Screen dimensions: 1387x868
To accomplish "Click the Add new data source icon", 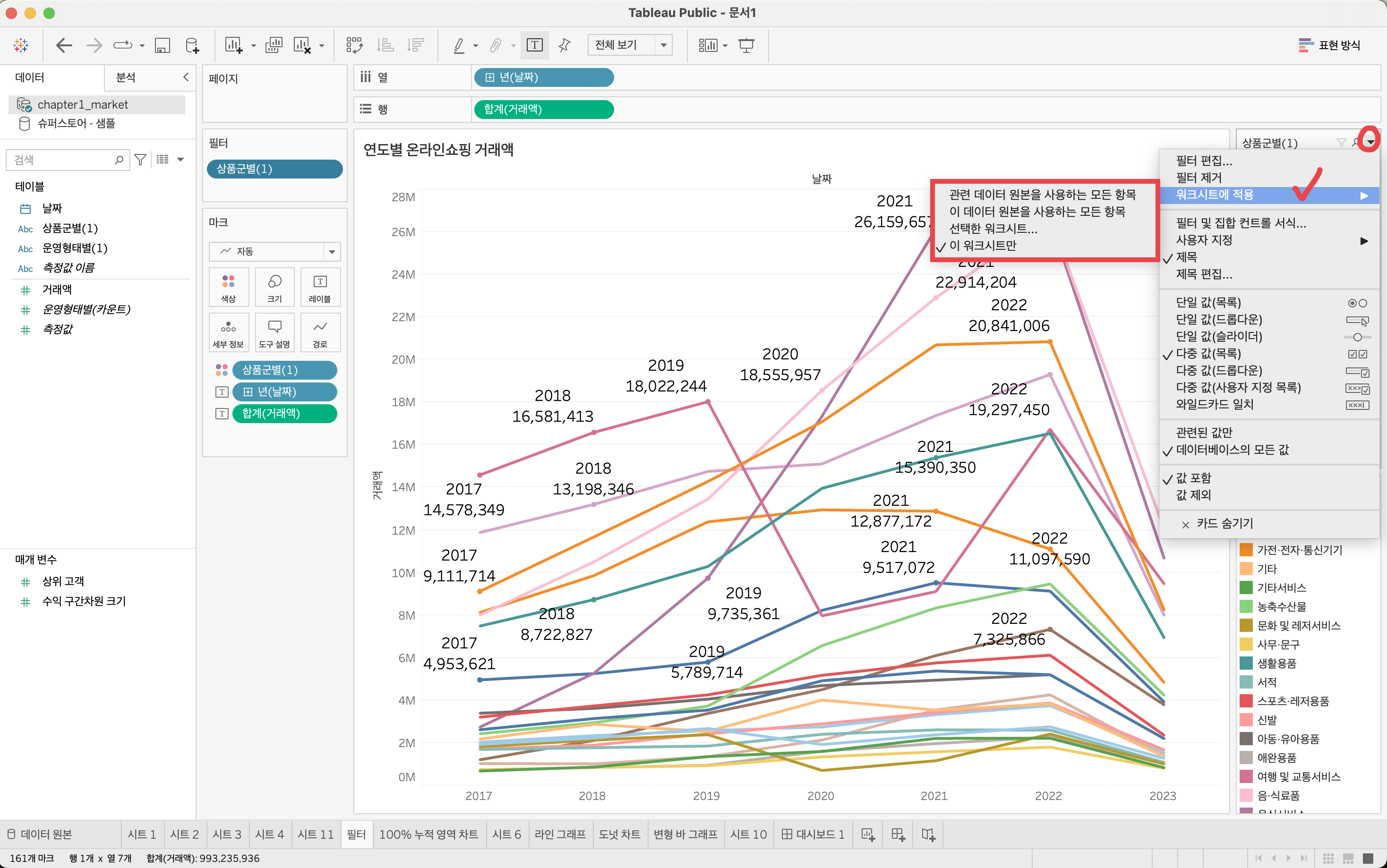I will tap(192, 45).
